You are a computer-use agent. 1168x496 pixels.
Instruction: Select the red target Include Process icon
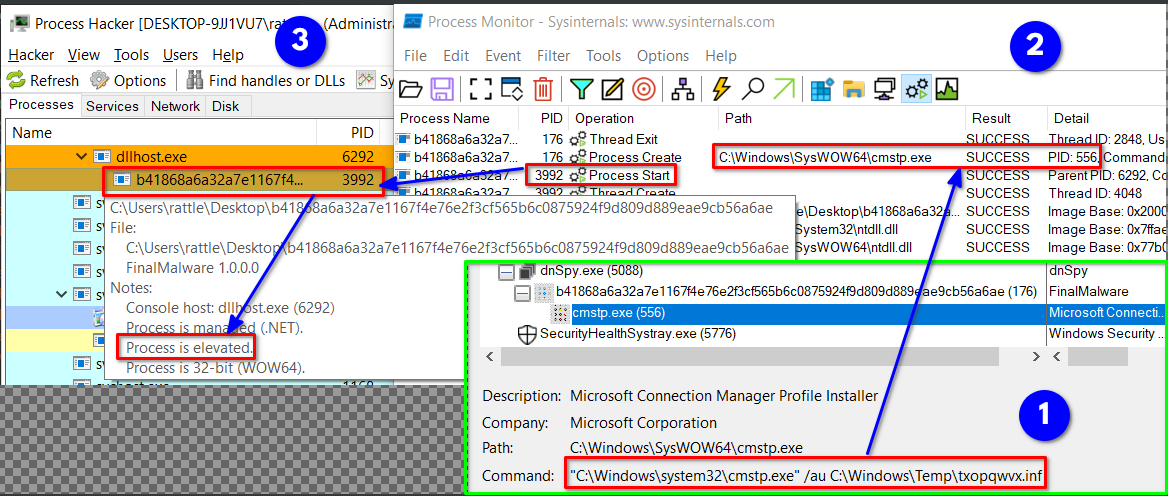tap(644, 89)
